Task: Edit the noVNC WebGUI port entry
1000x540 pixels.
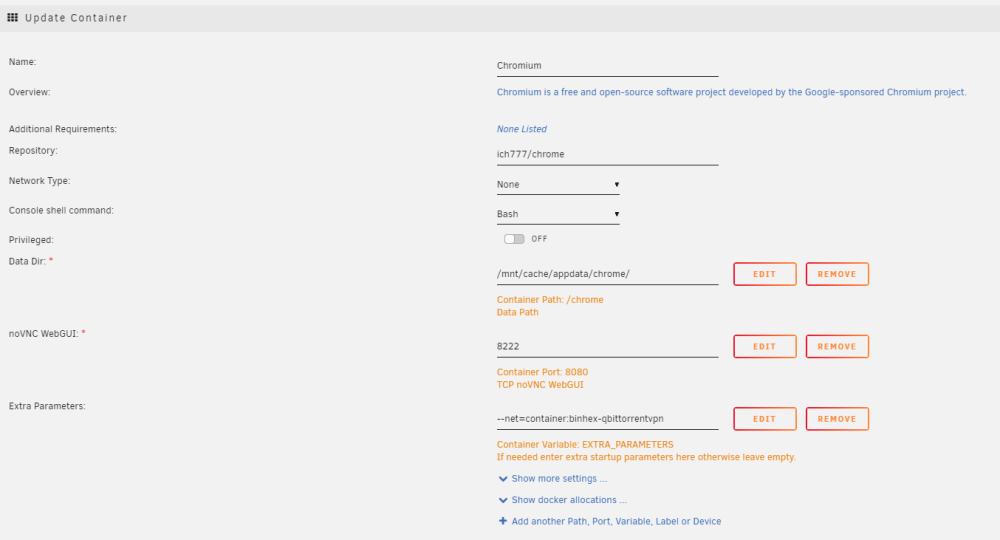Action: tap(765, 346)
